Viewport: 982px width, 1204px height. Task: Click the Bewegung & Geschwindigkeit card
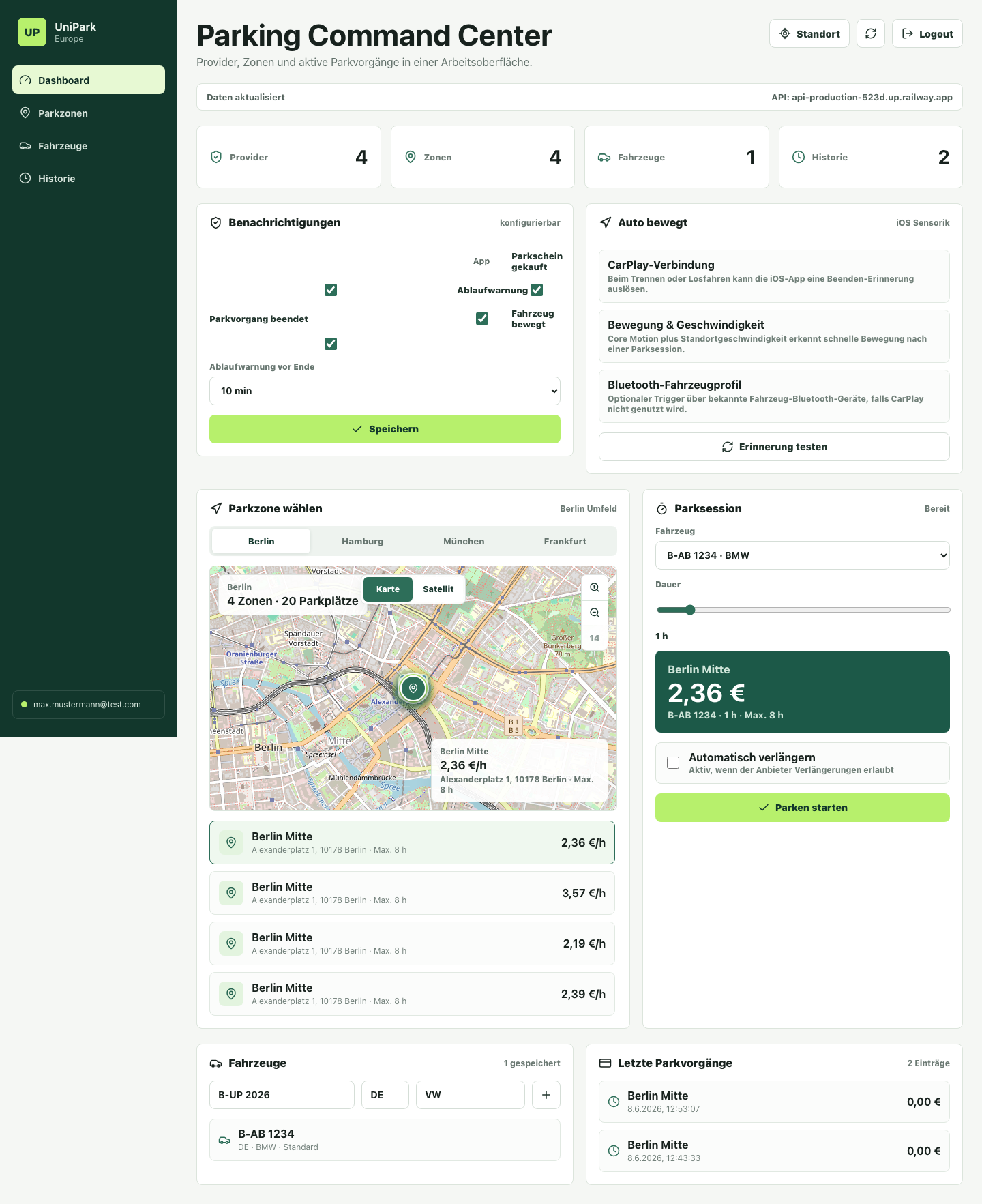(774, 336)
